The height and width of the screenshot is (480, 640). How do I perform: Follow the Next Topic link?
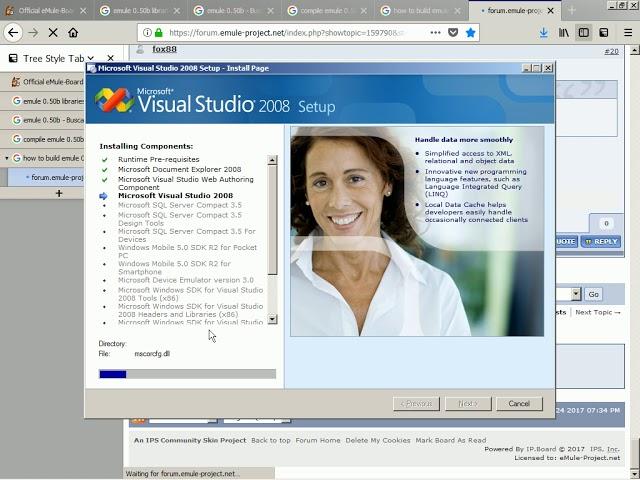coord(598,312)
